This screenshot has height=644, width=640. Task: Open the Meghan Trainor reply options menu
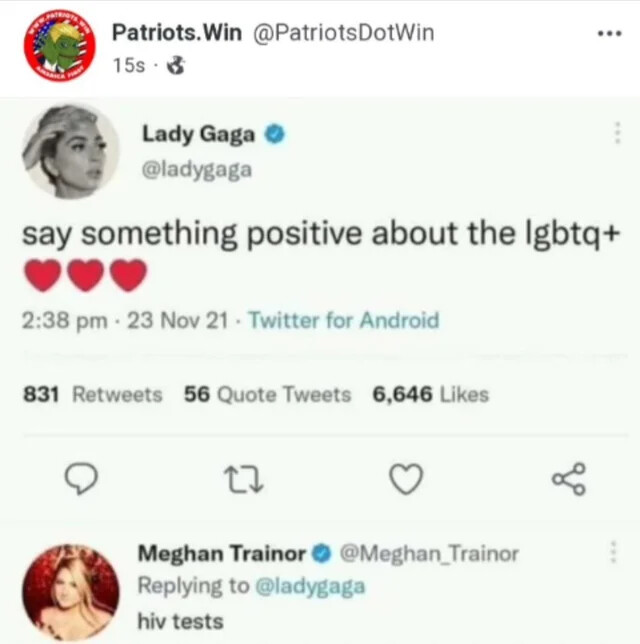pos(613,552)
